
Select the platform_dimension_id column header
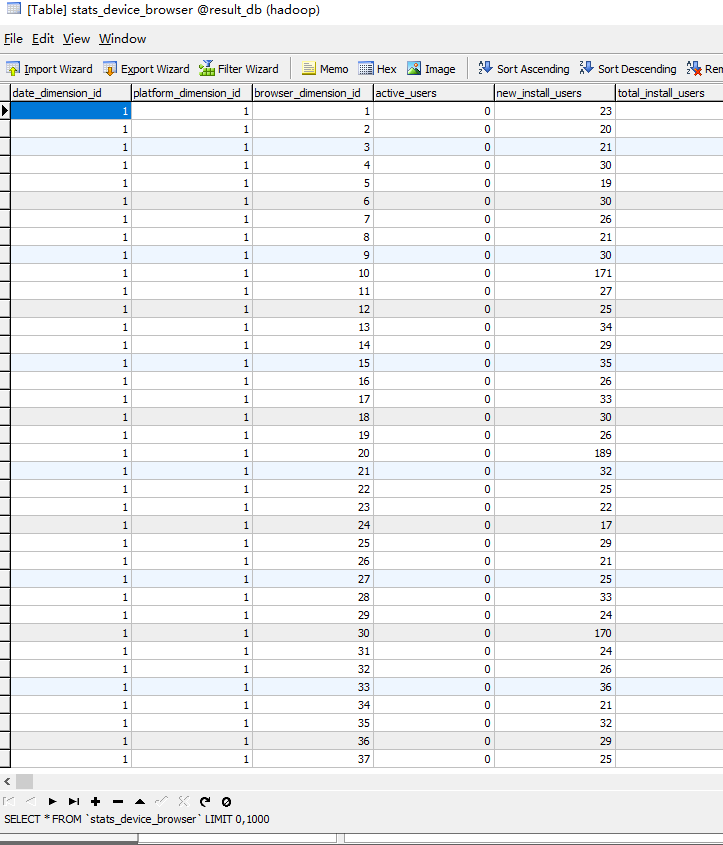tap(192, 93)
